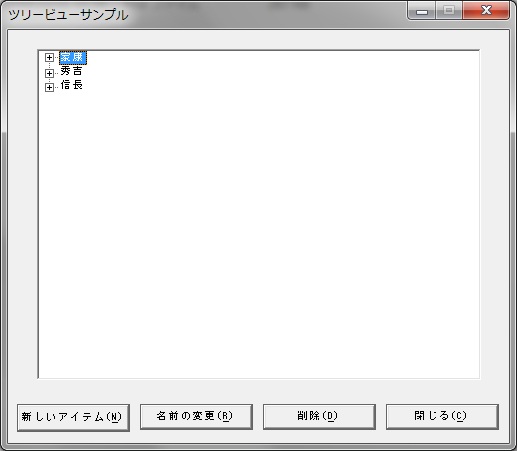
Task: Click the 名前の変更(R) button
Action: click(x=196, y=417)
